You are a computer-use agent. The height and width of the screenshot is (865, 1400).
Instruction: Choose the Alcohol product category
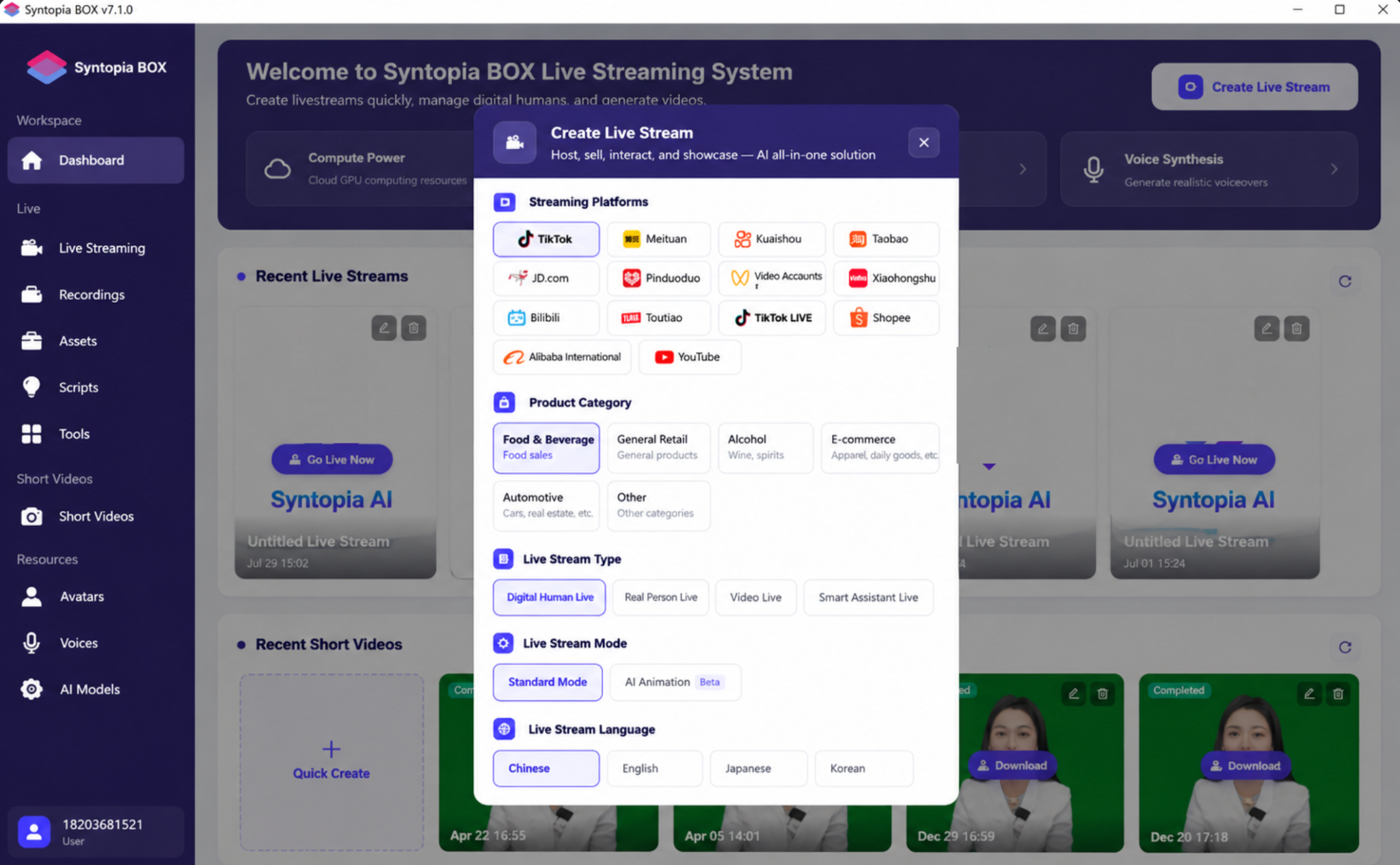(x=766, y=448)
